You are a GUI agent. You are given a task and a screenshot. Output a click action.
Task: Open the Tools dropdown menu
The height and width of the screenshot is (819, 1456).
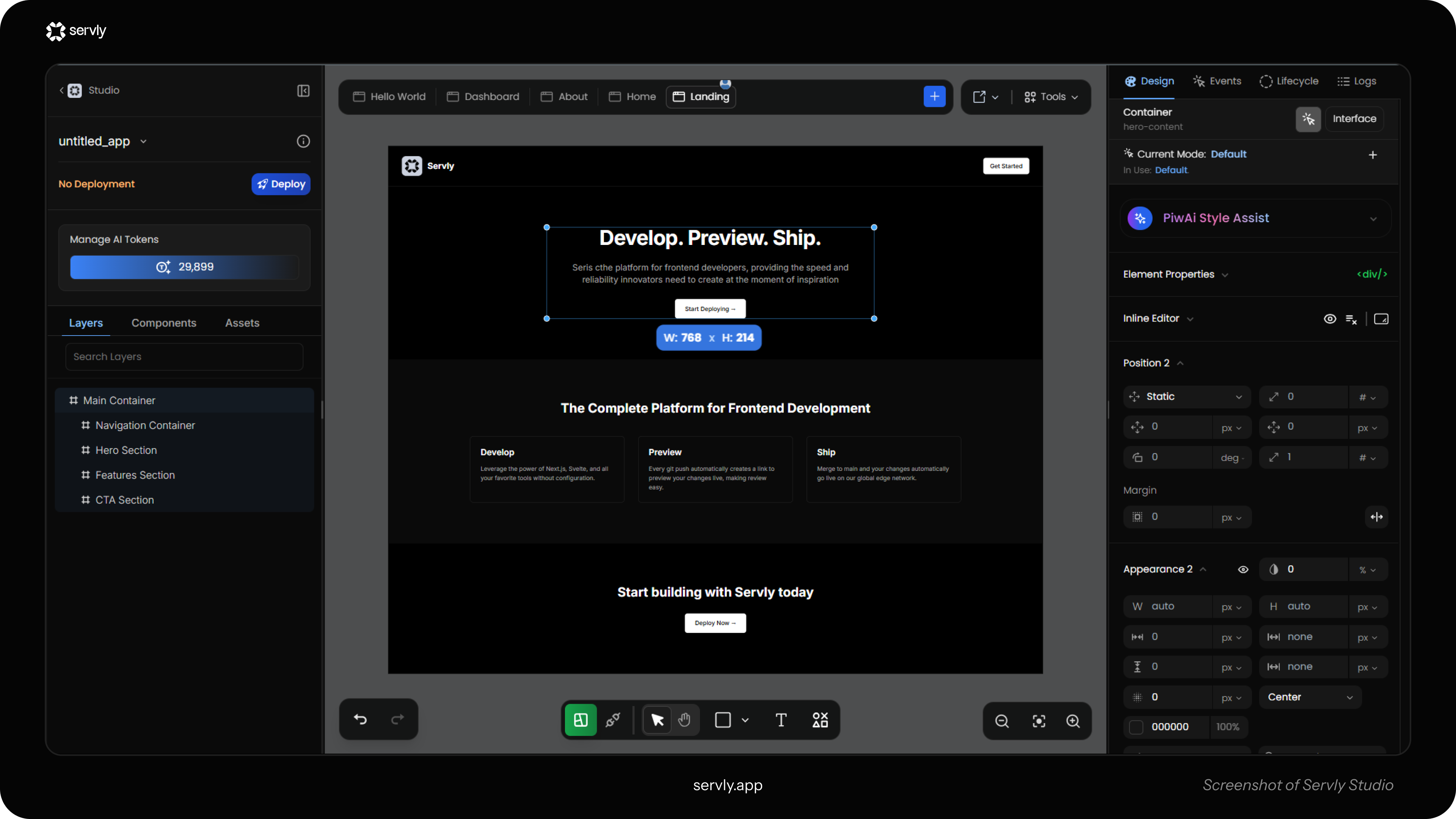pyautogui.click(x=1051, y=97)
